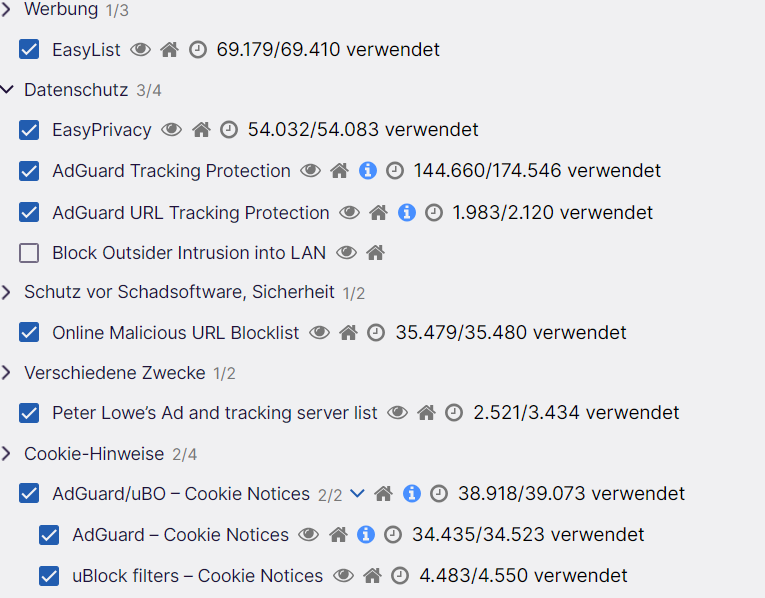Collapse the Datenschutz section
765x598 pixels.
(x=7, y=90)
